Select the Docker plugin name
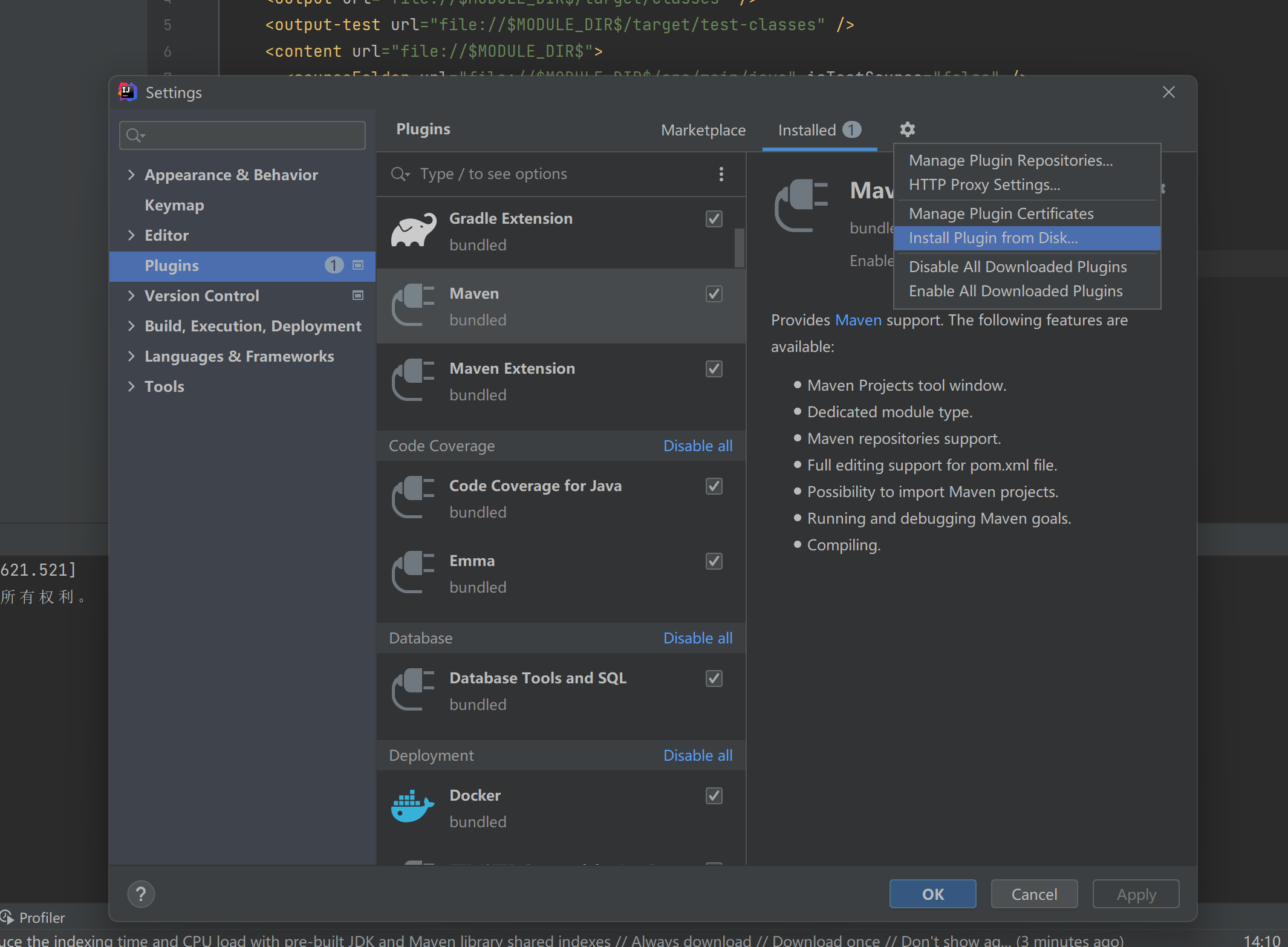This screenshot has width=1288, height=947. tap(475, 795)
